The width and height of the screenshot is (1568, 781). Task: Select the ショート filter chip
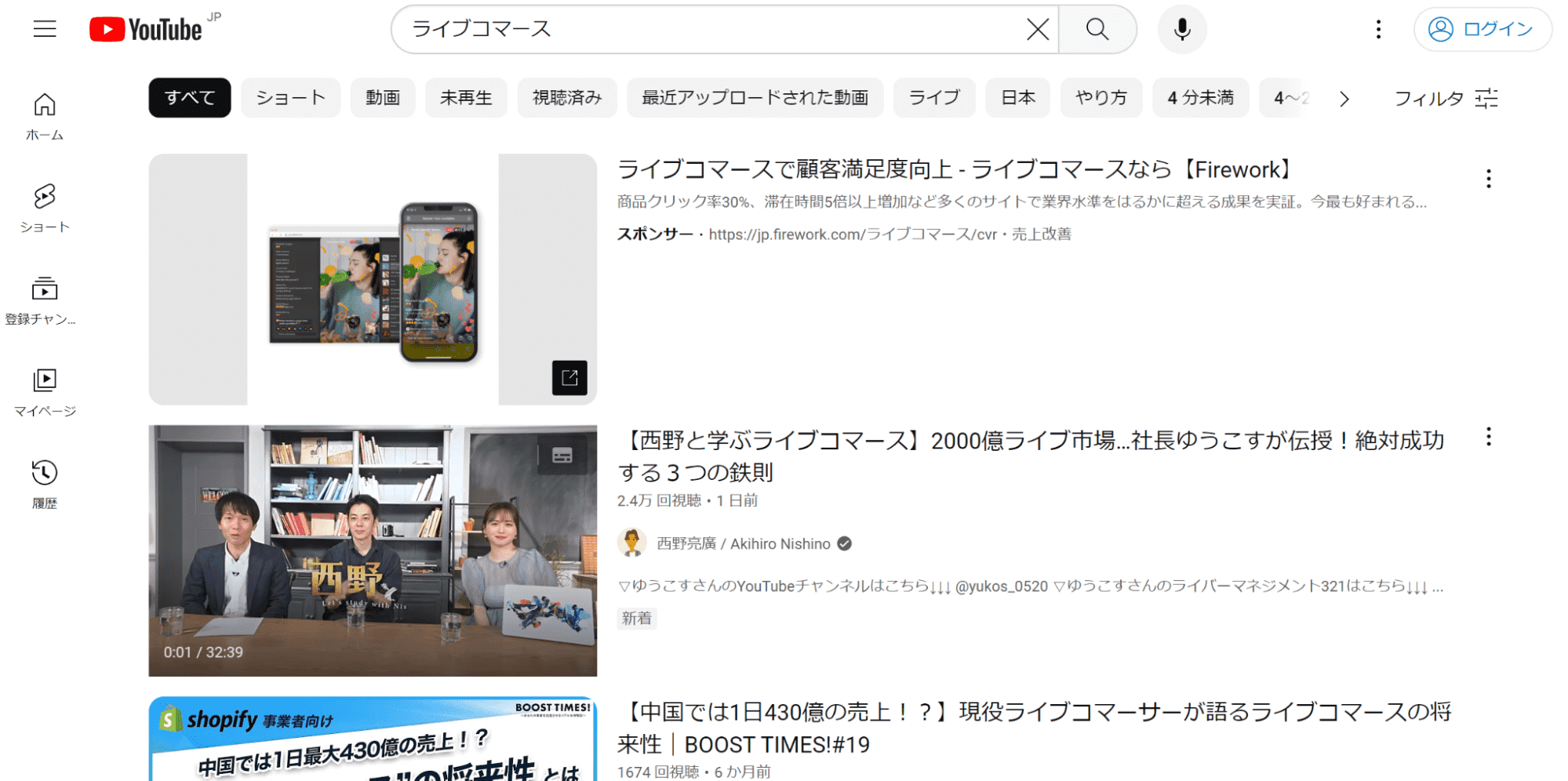291,97
